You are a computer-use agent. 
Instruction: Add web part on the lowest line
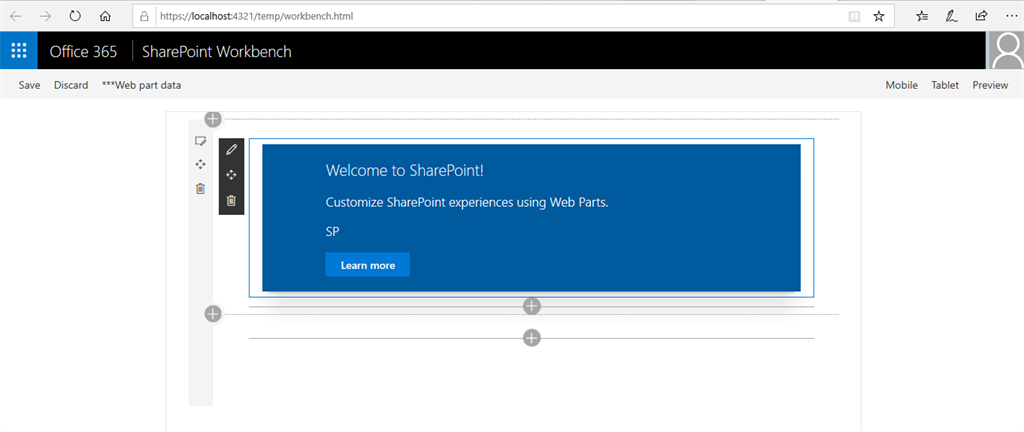point(532,338)
